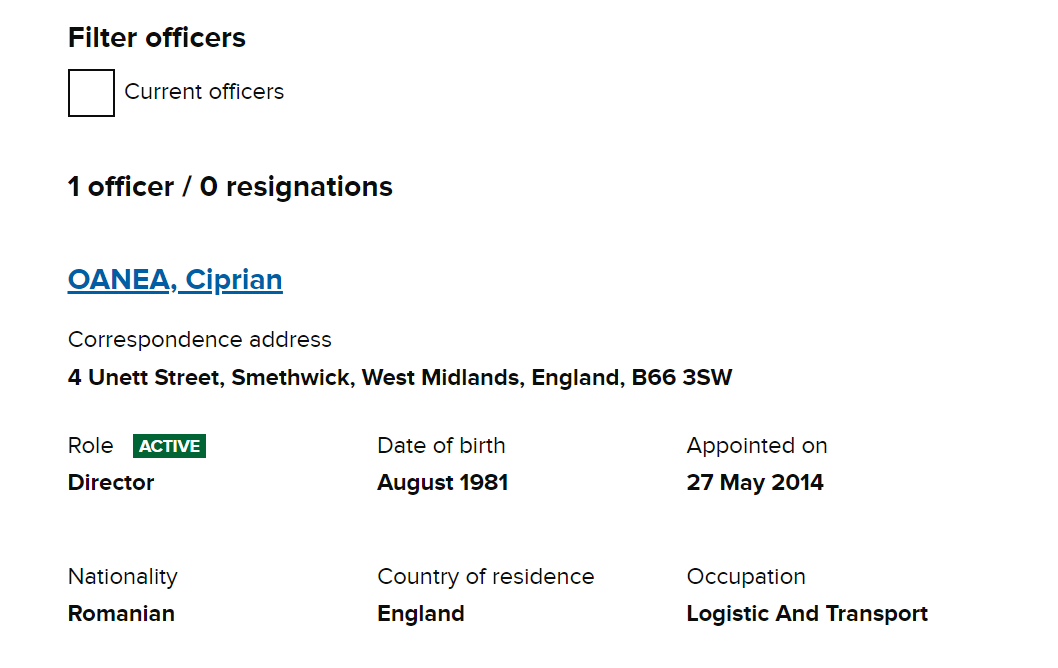Click the Current officers checkbox label
Image resolution: width=1058 pixels, height=668 pixels.
click(x=204, y=92)
